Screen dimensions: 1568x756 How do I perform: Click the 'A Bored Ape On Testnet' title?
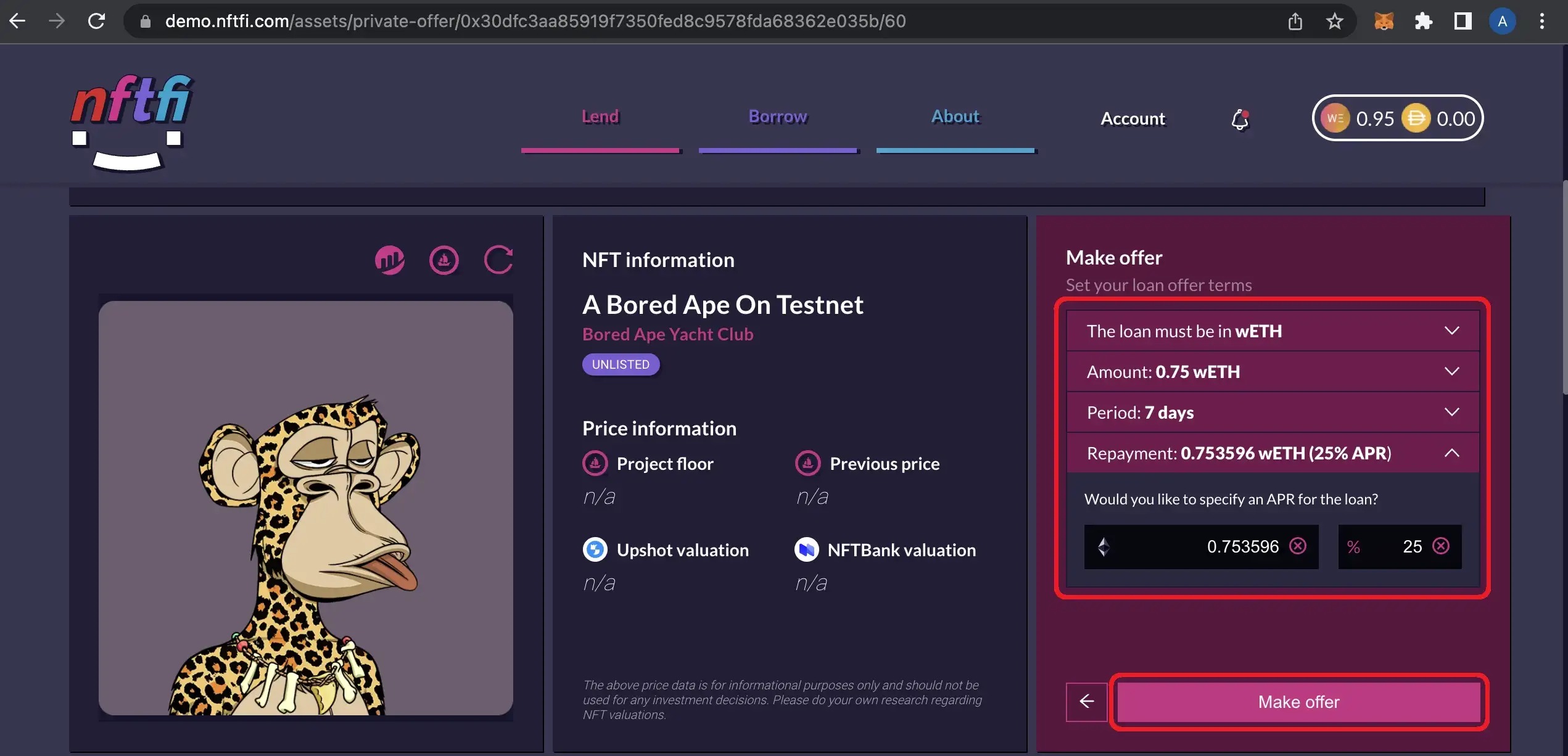723,305
